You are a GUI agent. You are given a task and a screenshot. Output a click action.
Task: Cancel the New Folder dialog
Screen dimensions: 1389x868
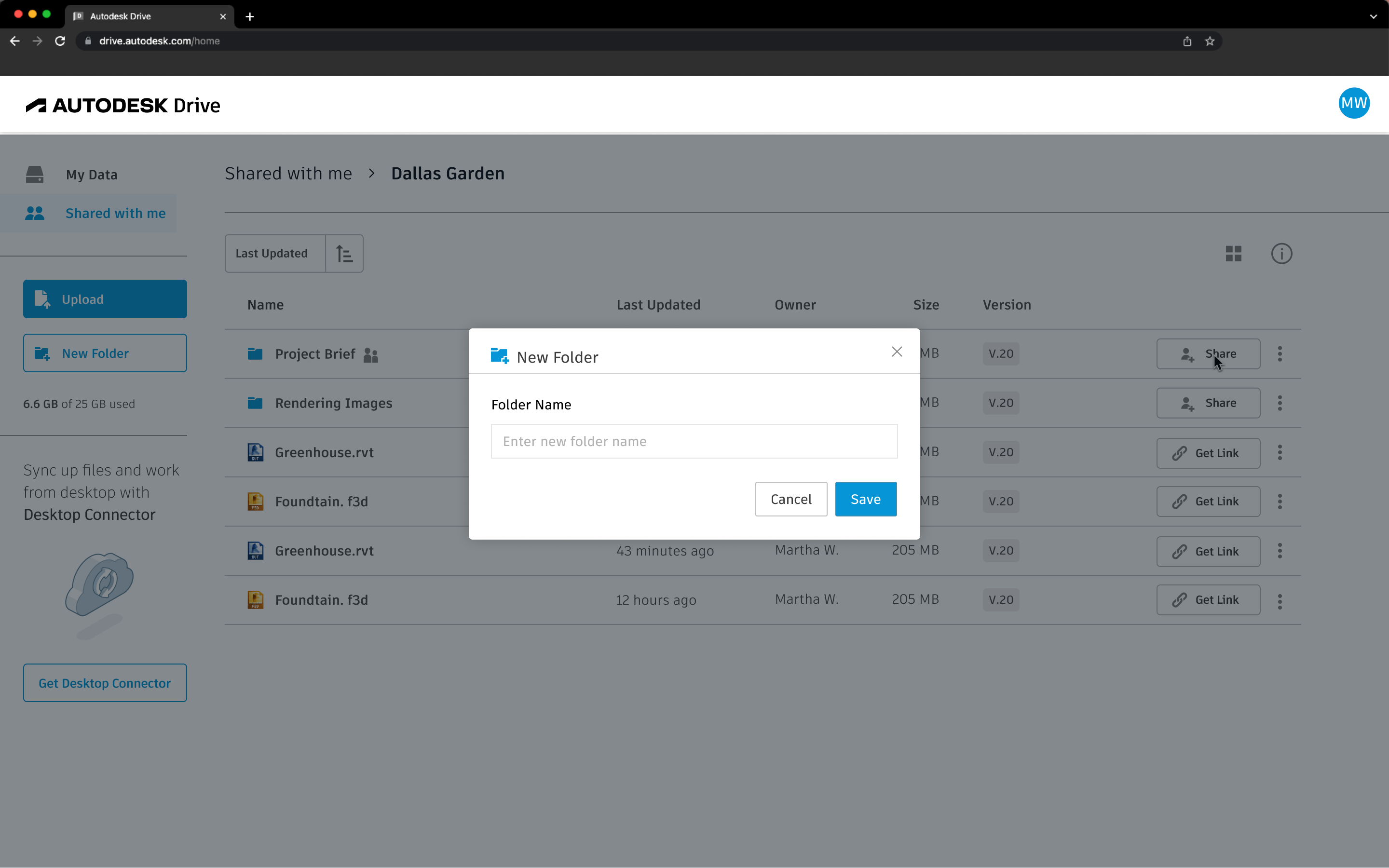(790, 499)
